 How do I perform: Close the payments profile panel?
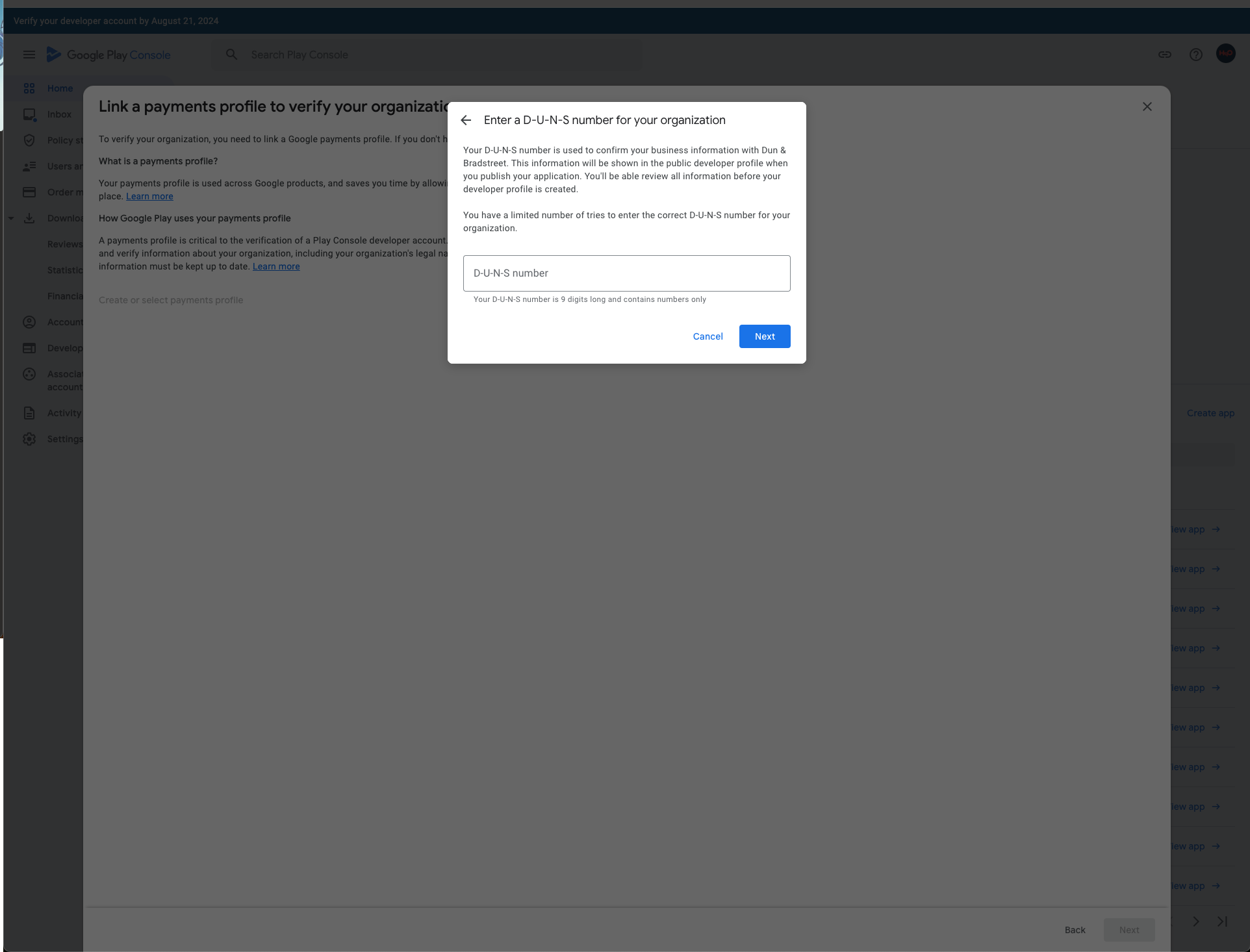point(1147,106)
